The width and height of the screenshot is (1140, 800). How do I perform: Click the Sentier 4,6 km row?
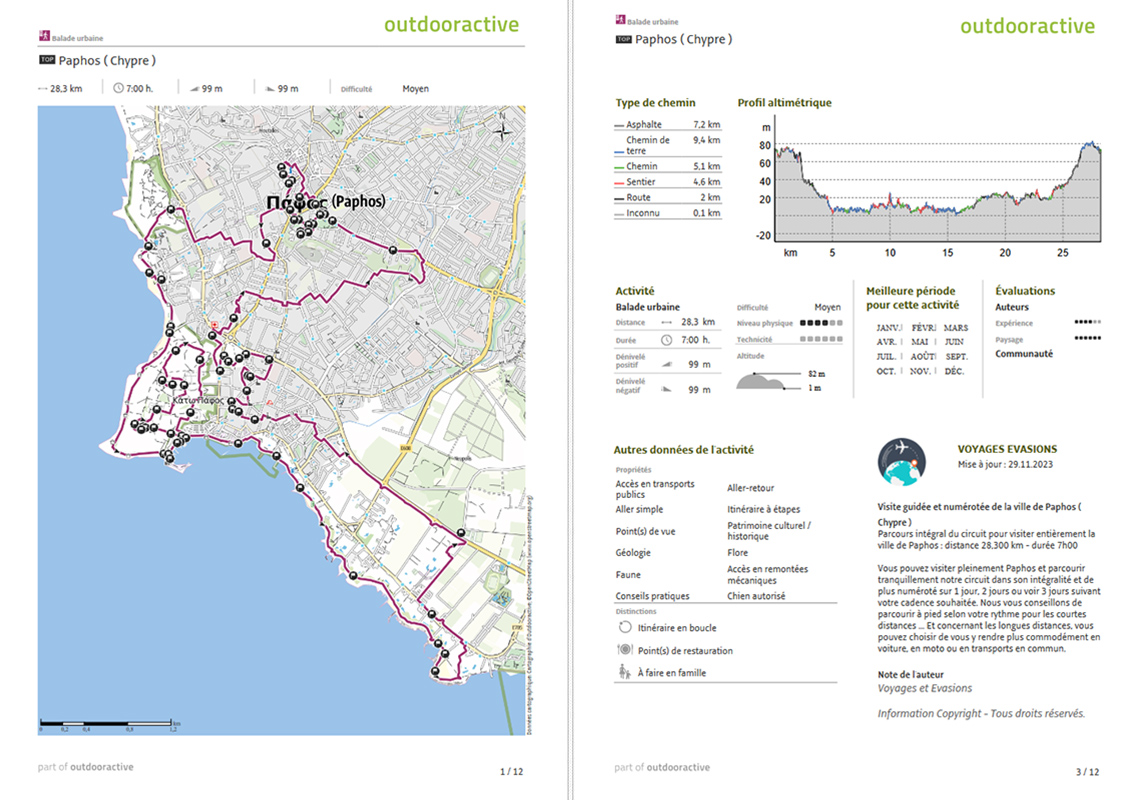click(x=667, y=182)
